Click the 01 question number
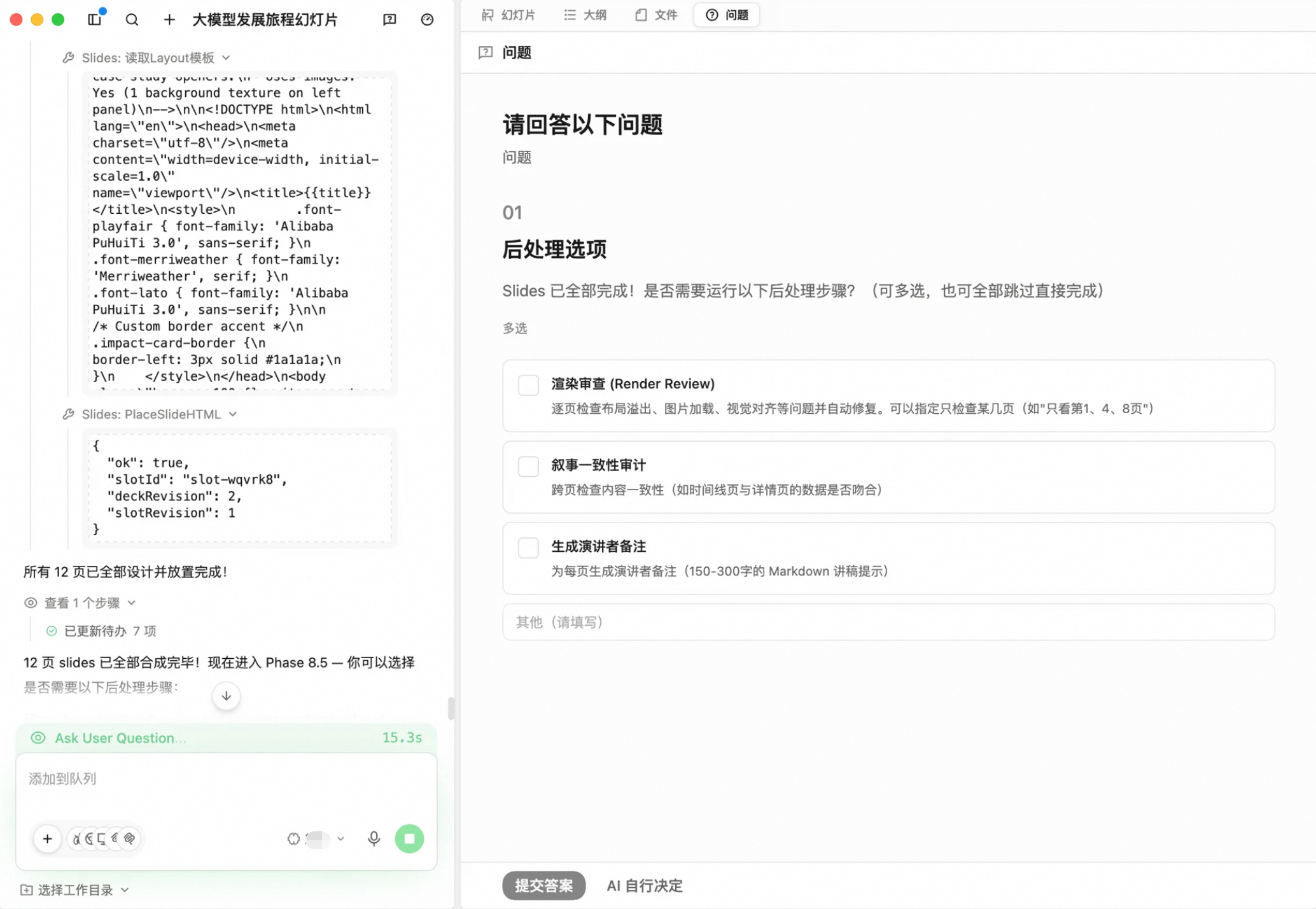Screen dimensions: 1316x909 tap(512, 212)
